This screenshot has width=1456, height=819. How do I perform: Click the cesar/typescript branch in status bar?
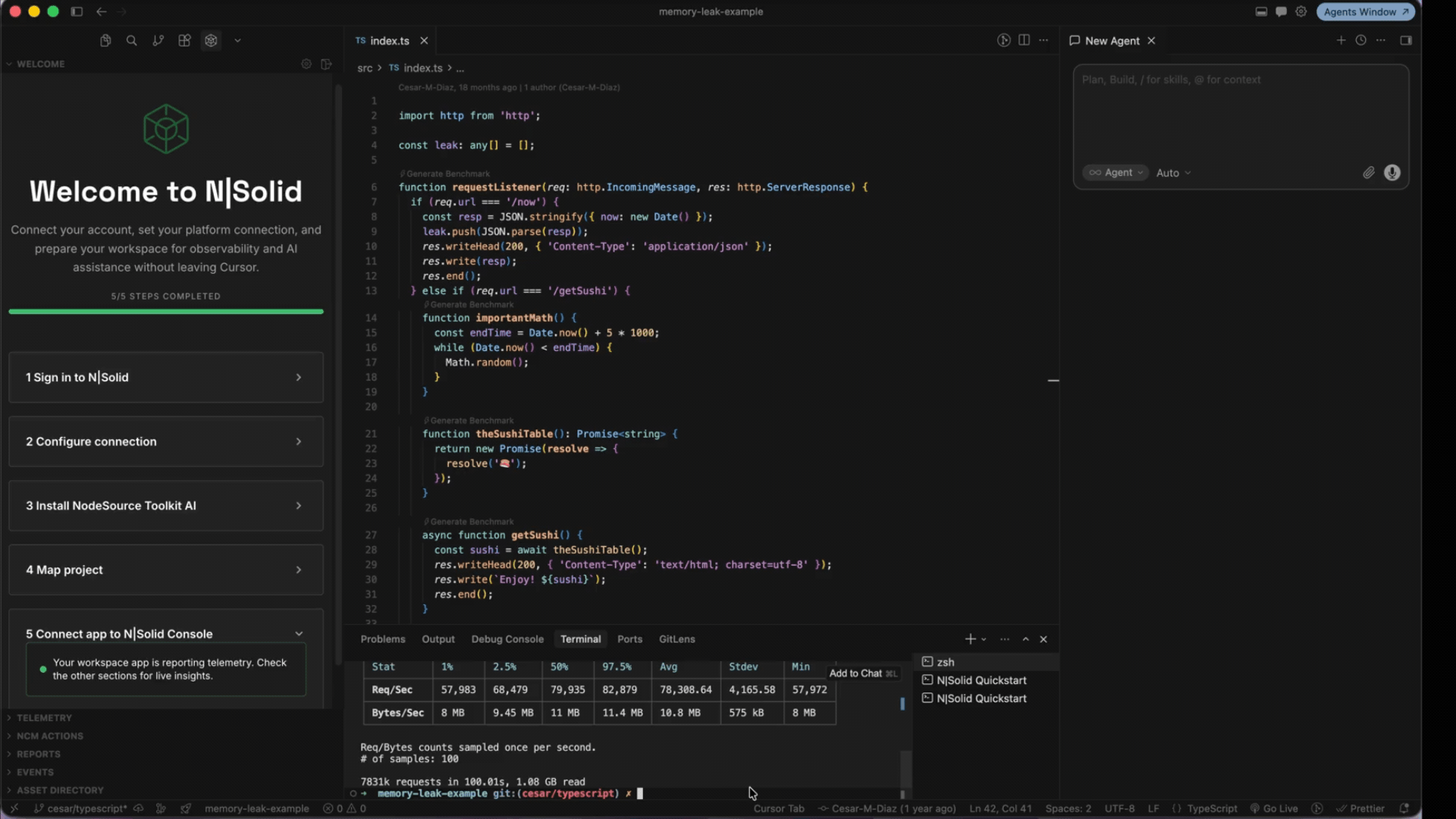[81, 809]
